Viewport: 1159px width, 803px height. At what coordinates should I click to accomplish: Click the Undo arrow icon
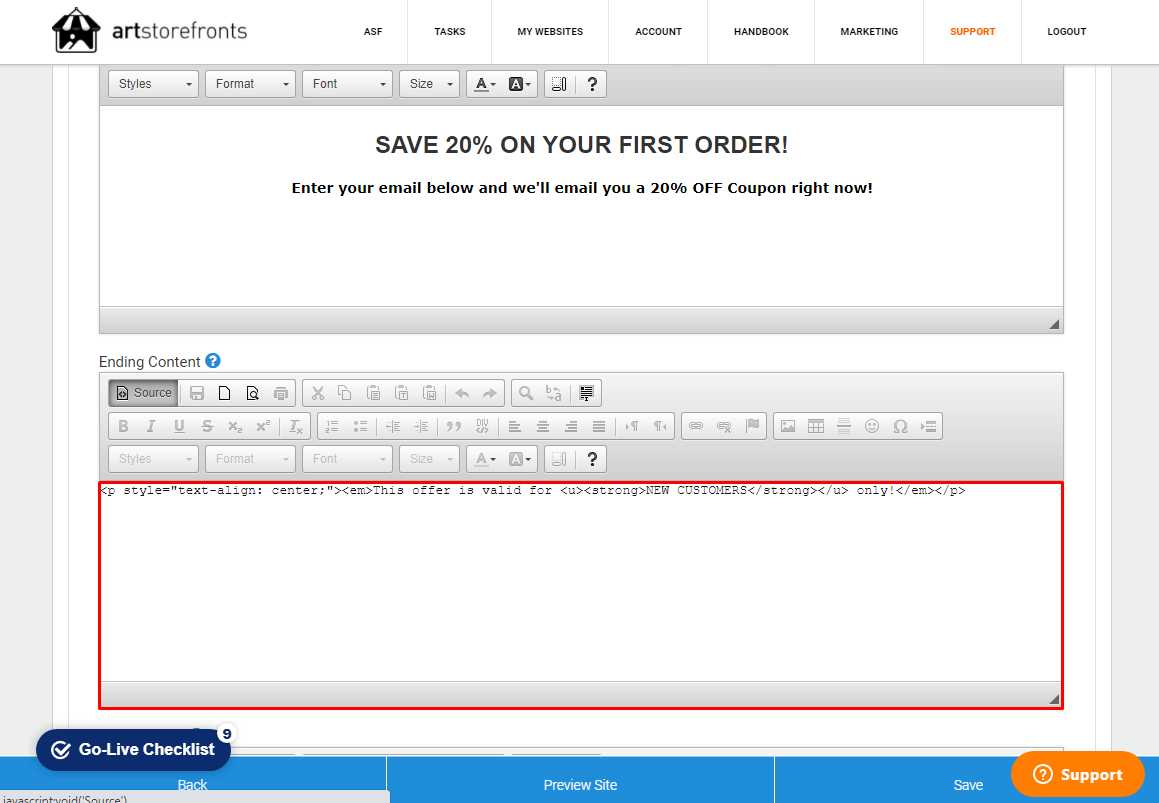[462, 393]
